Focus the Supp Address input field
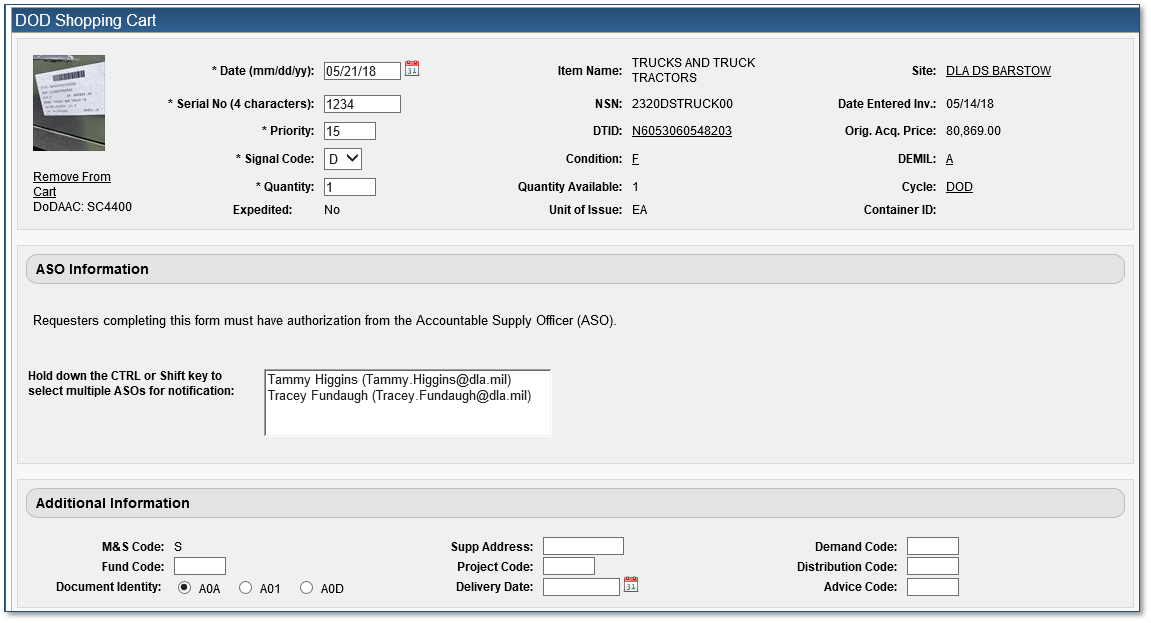 pyautogui.click(x=583, y=546)
